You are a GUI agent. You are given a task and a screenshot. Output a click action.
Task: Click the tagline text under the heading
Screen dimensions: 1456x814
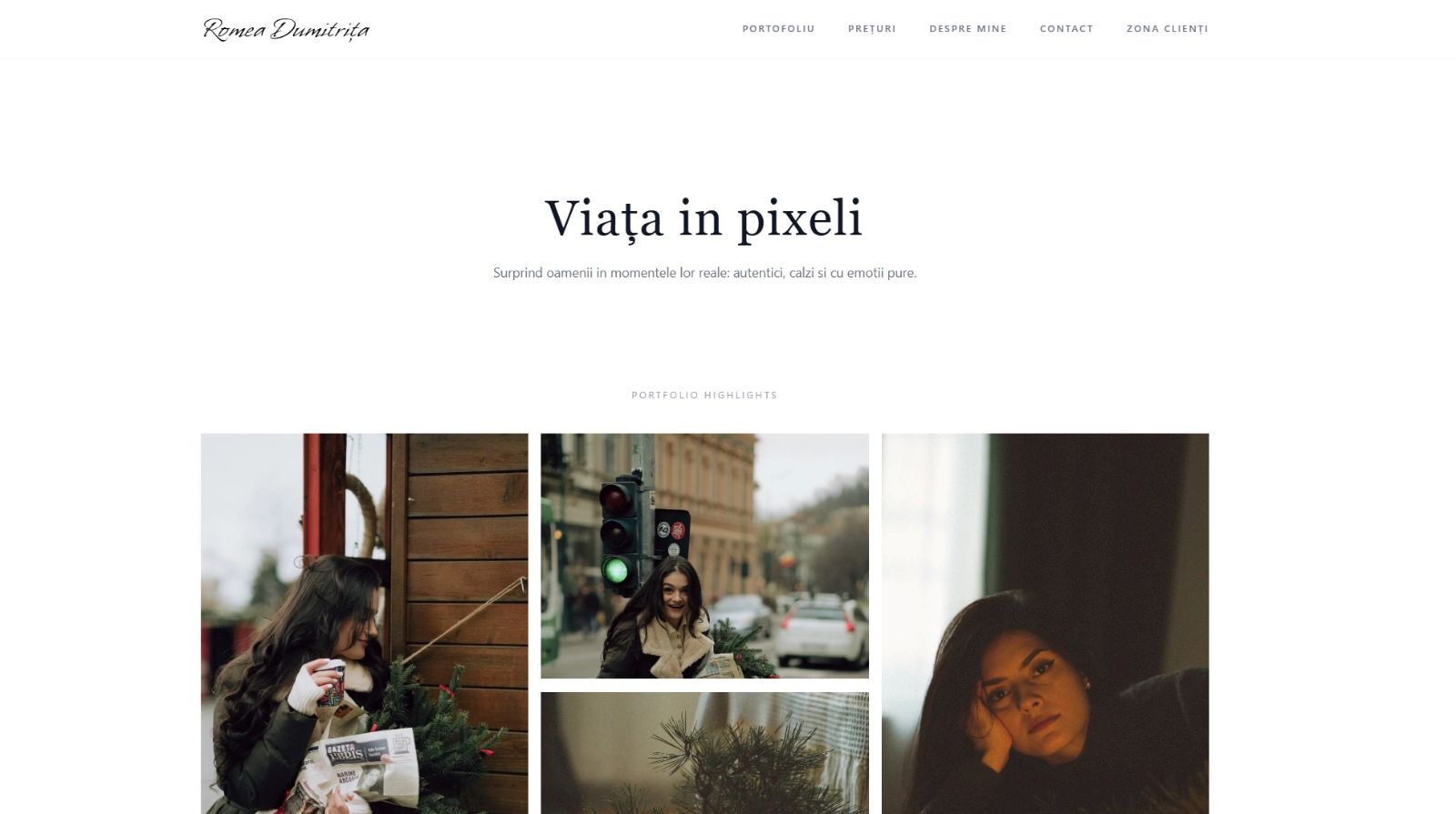[x=704, y=273]
